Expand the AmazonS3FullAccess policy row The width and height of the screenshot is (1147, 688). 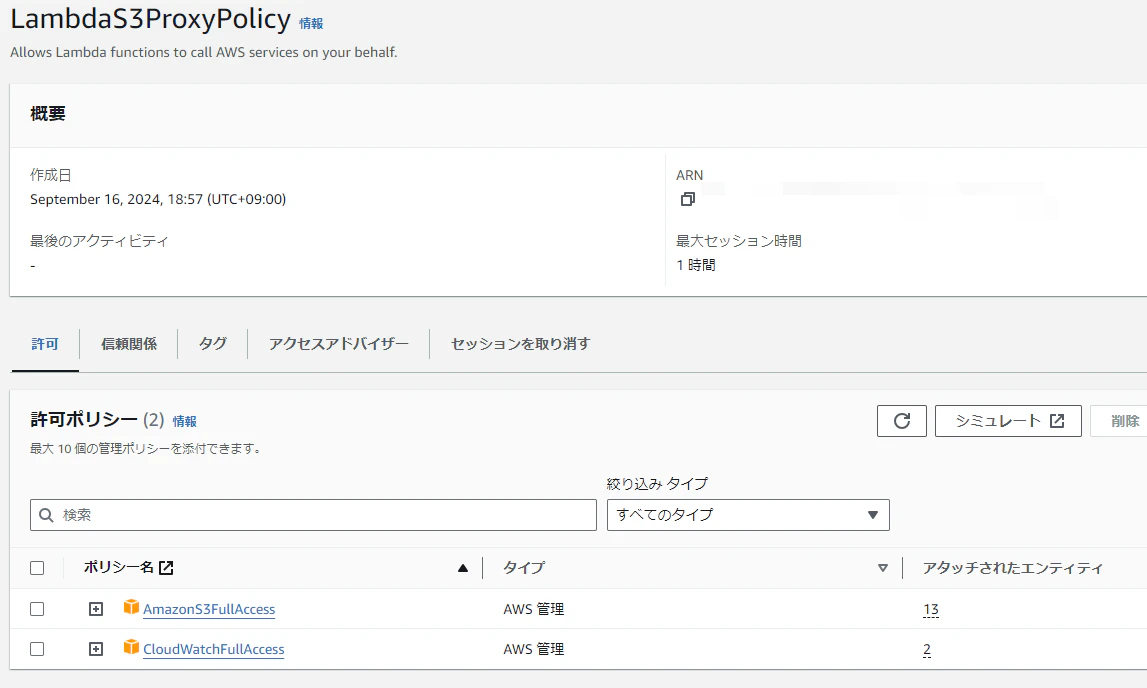click(96, 609)
